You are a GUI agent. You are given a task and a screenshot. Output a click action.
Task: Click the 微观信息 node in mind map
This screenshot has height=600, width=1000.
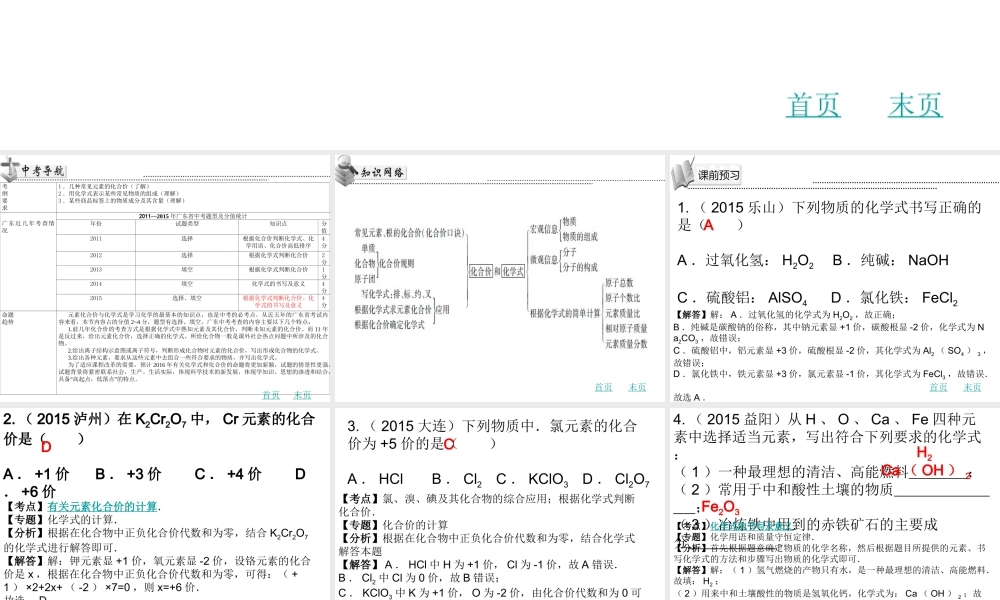(543, 260)
